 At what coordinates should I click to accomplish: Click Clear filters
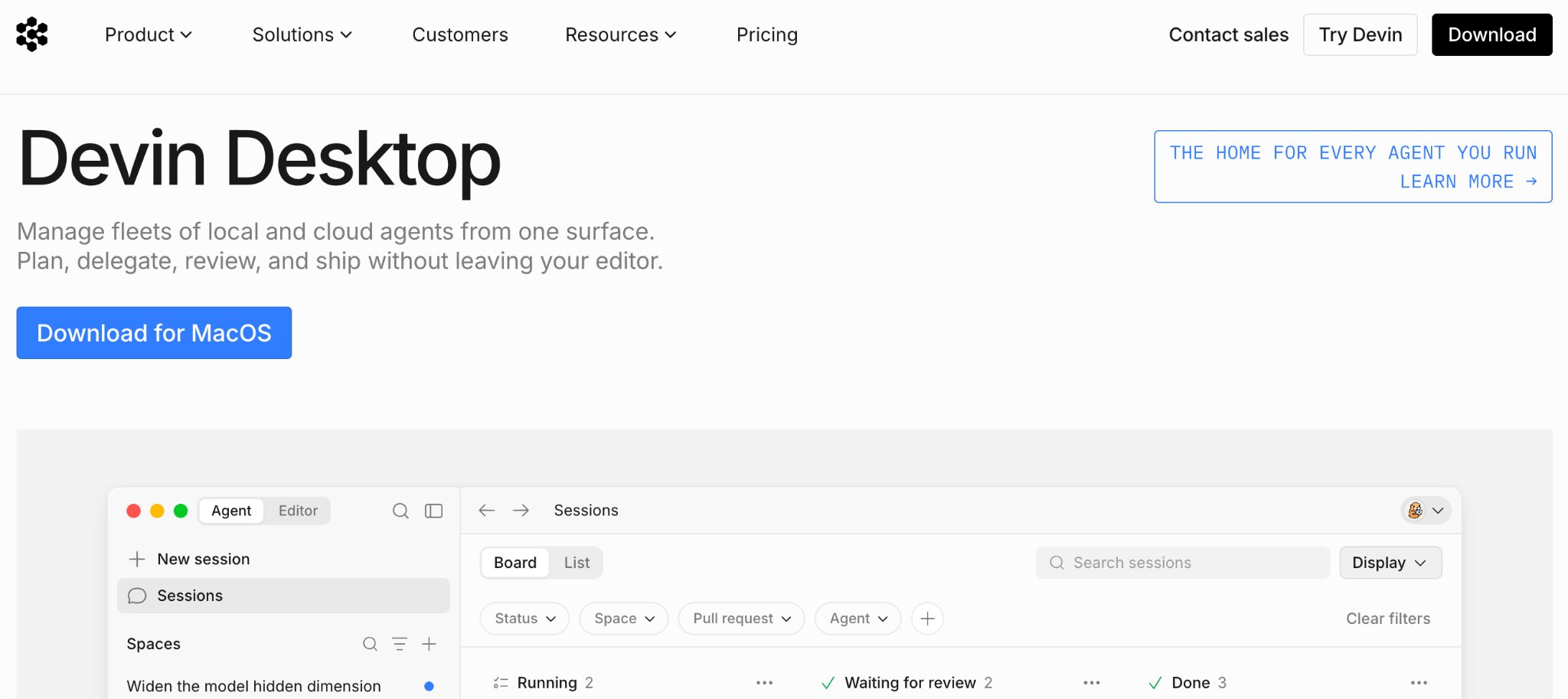pos(1388,619)
